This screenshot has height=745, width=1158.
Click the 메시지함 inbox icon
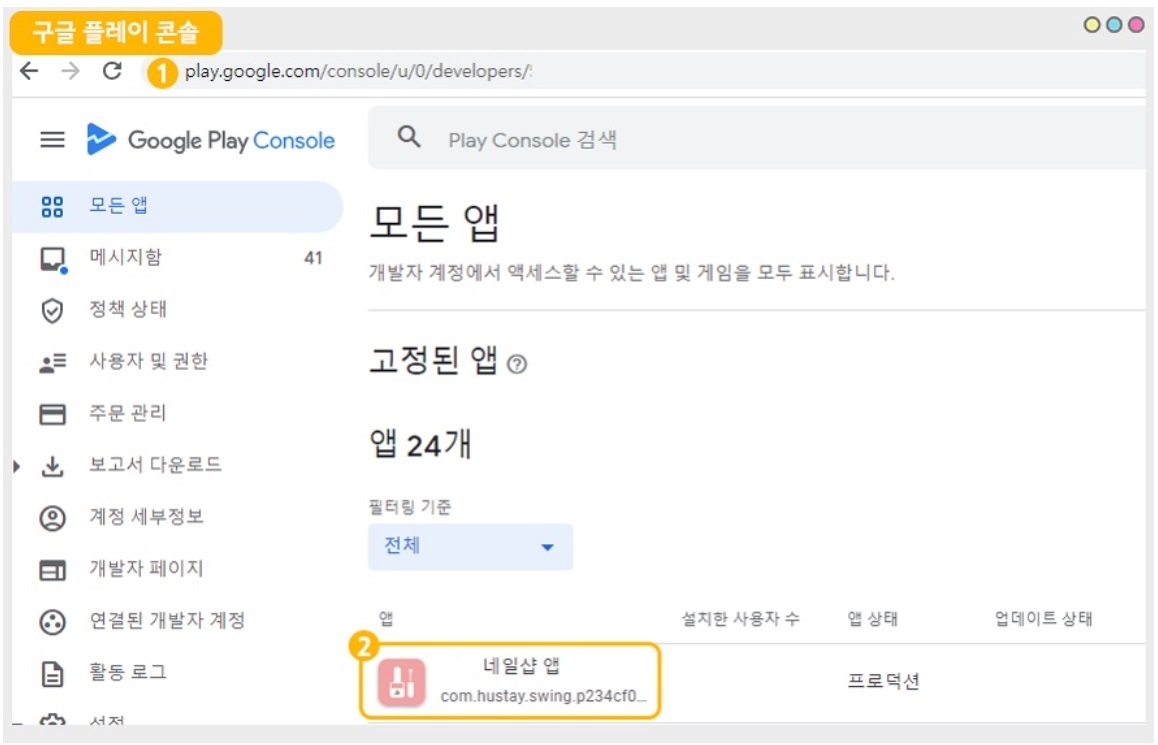(52, 259)
